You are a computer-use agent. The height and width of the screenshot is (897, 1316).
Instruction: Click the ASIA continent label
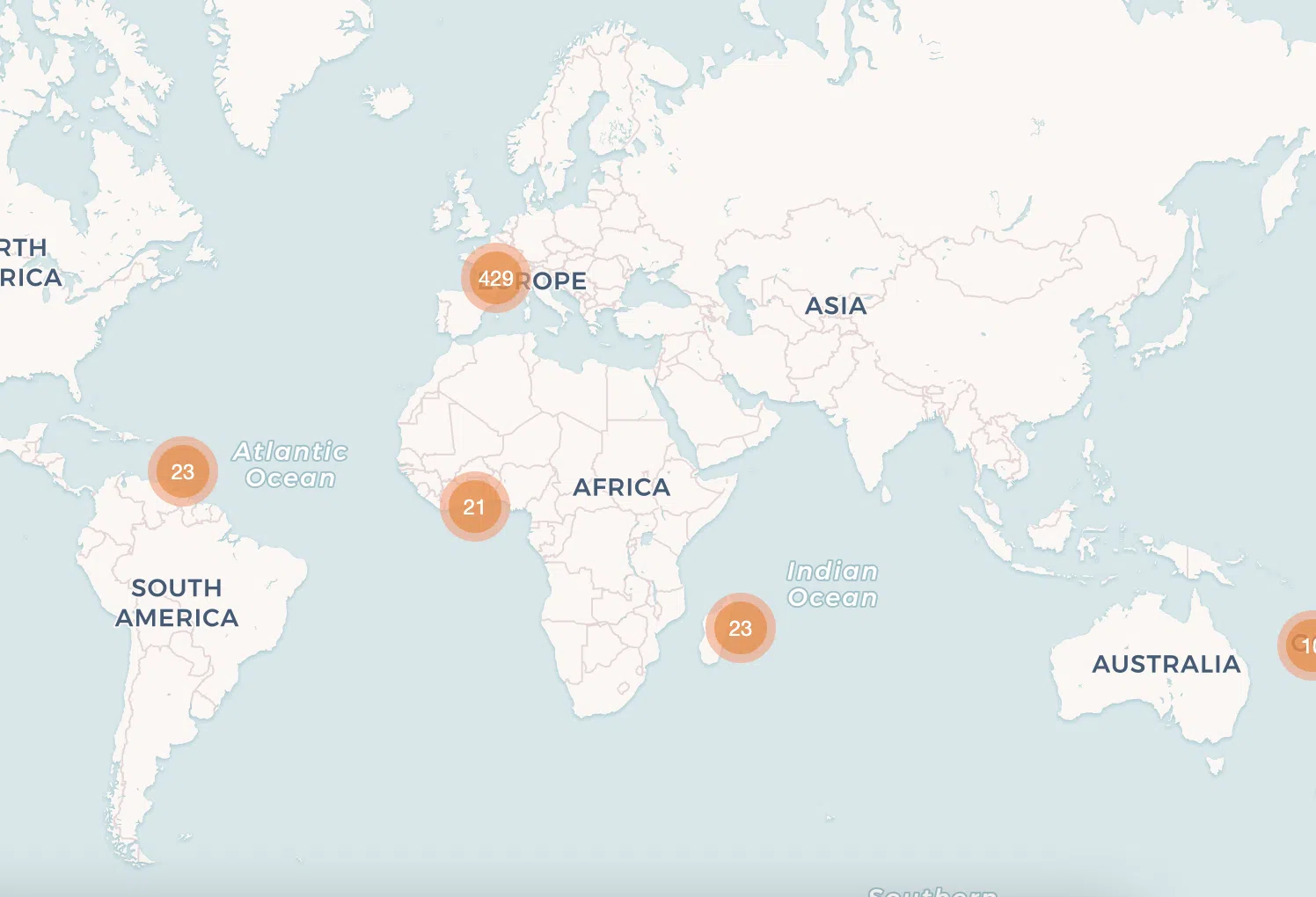(836, 306)
